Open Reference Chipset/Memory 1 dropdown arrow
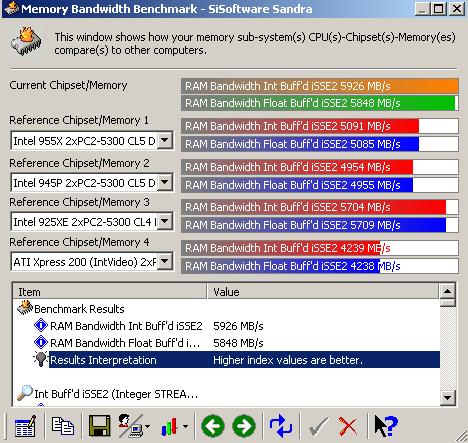The width and height of the screenshot is (468, 443). coord(165,140)
